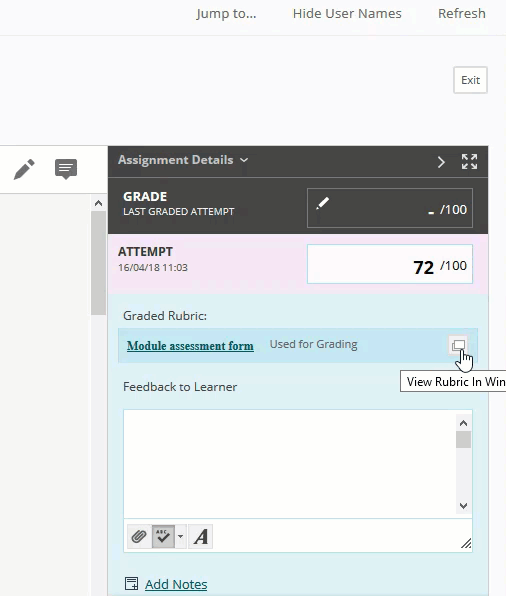This screenshot has width=506, height=596.
Task: Open the comment bubble tool
Action: (66, 169)
